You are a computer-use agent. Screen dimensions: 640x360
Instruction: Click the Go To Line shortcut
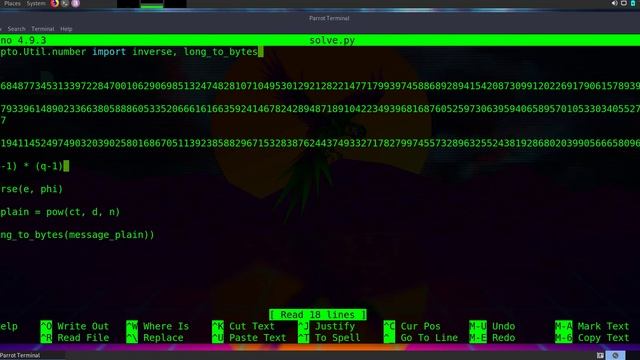point(421,338)
